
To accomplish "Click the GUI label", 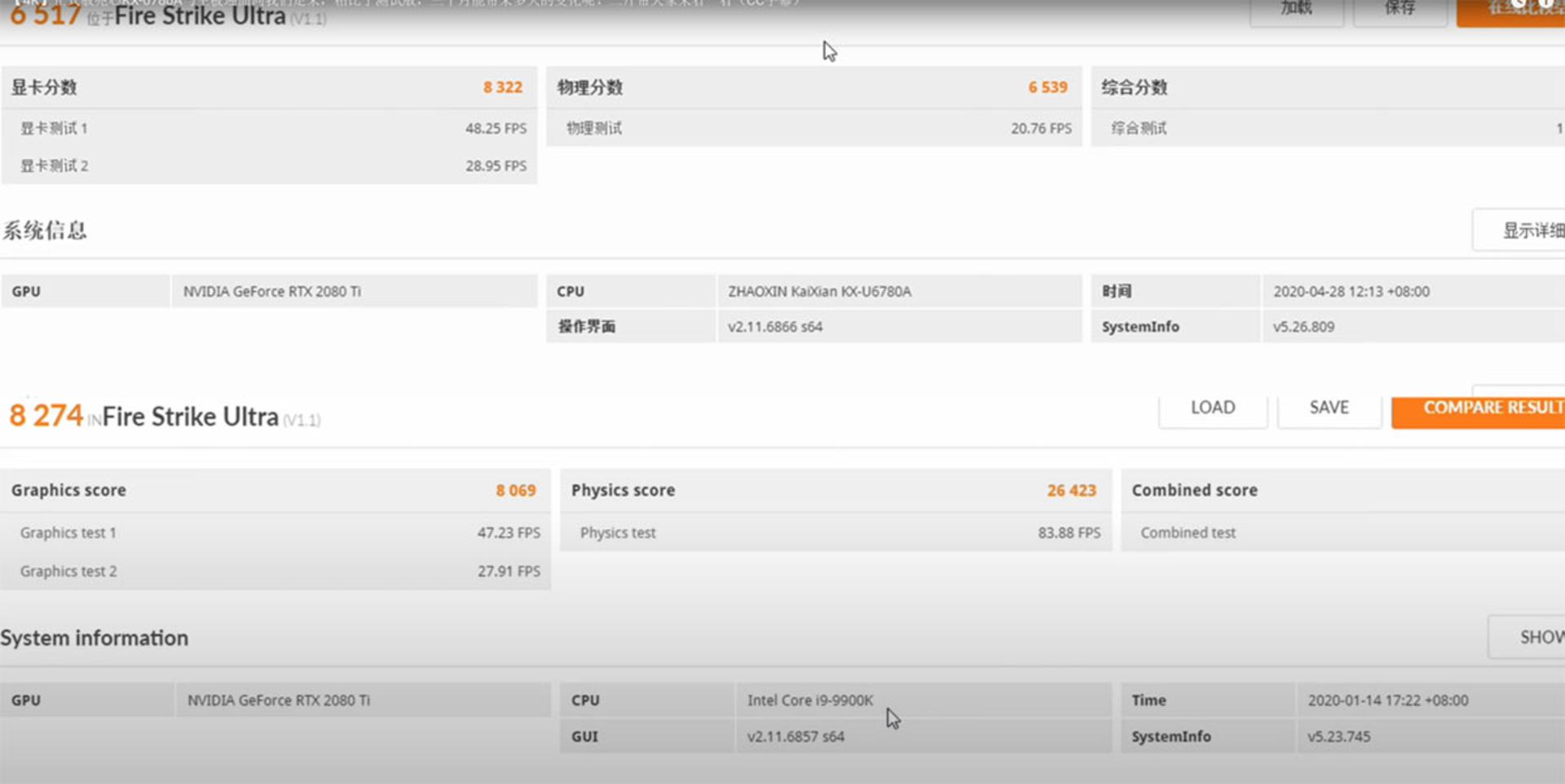I will pos(584,736).
